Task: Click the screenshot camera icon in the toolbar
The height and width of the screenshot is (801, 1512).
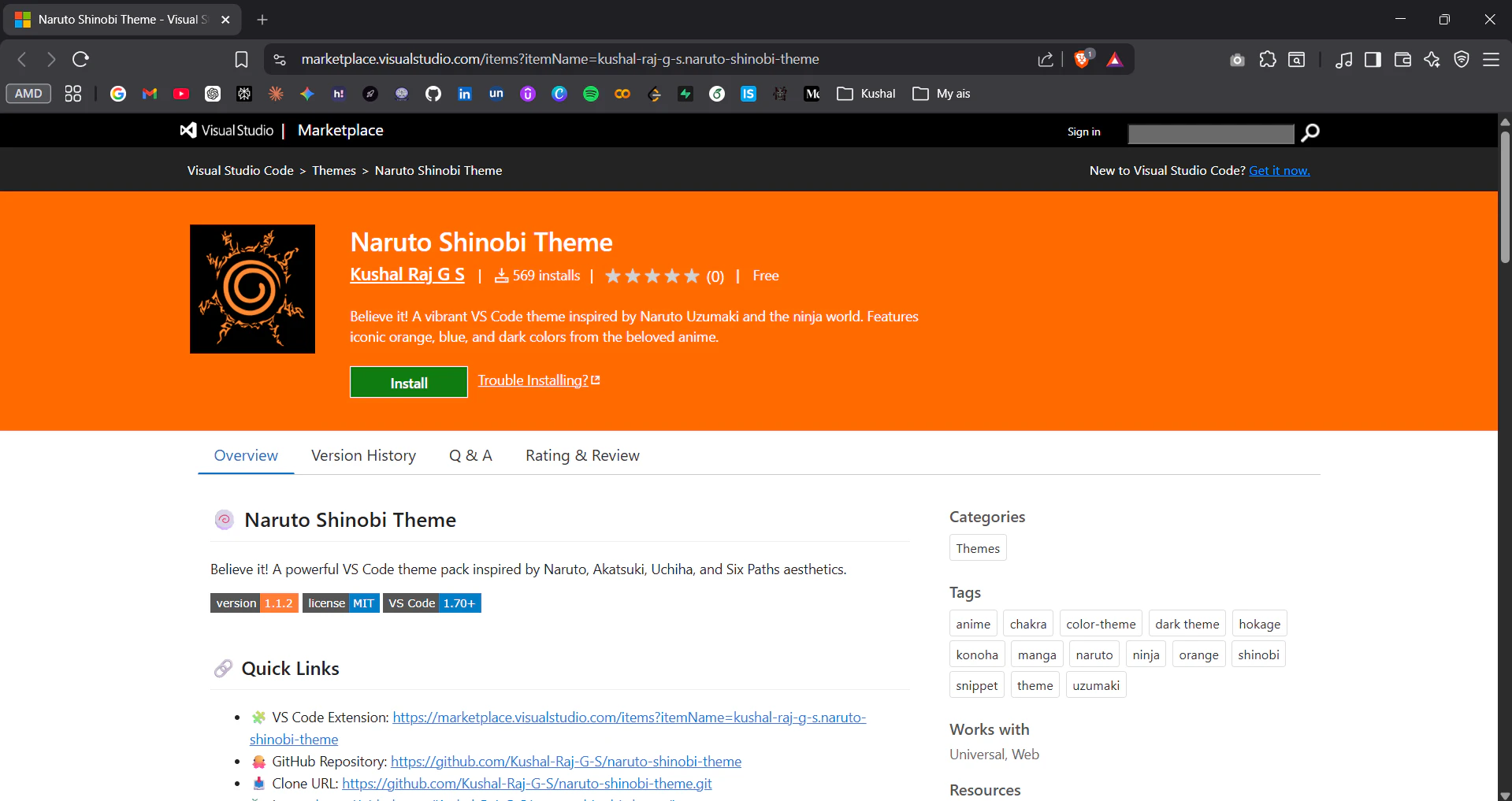Action: coord(1236,59)
